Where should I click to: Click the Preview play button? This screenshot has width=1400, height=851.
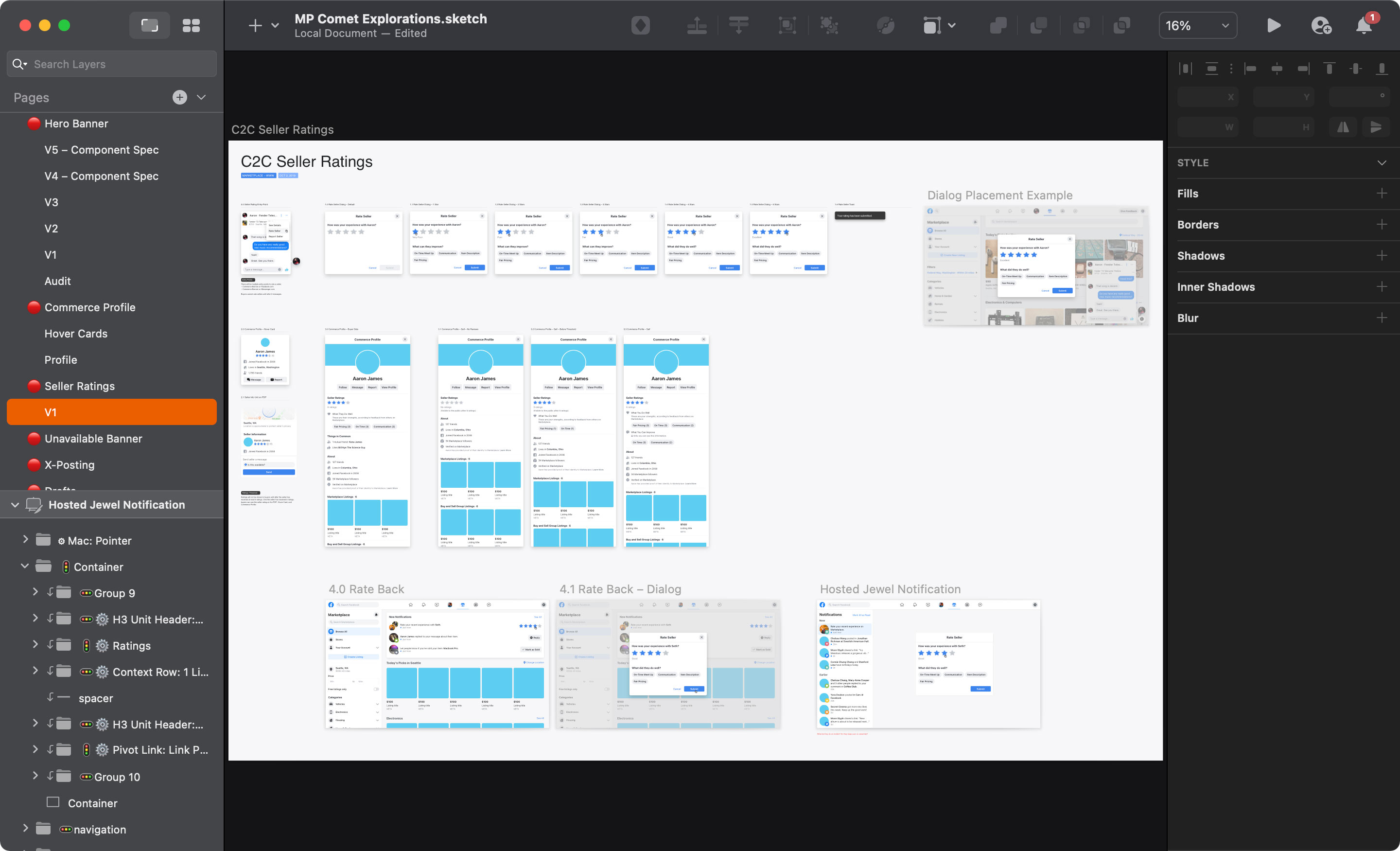pyautogui.click(x=1273, y=26)
